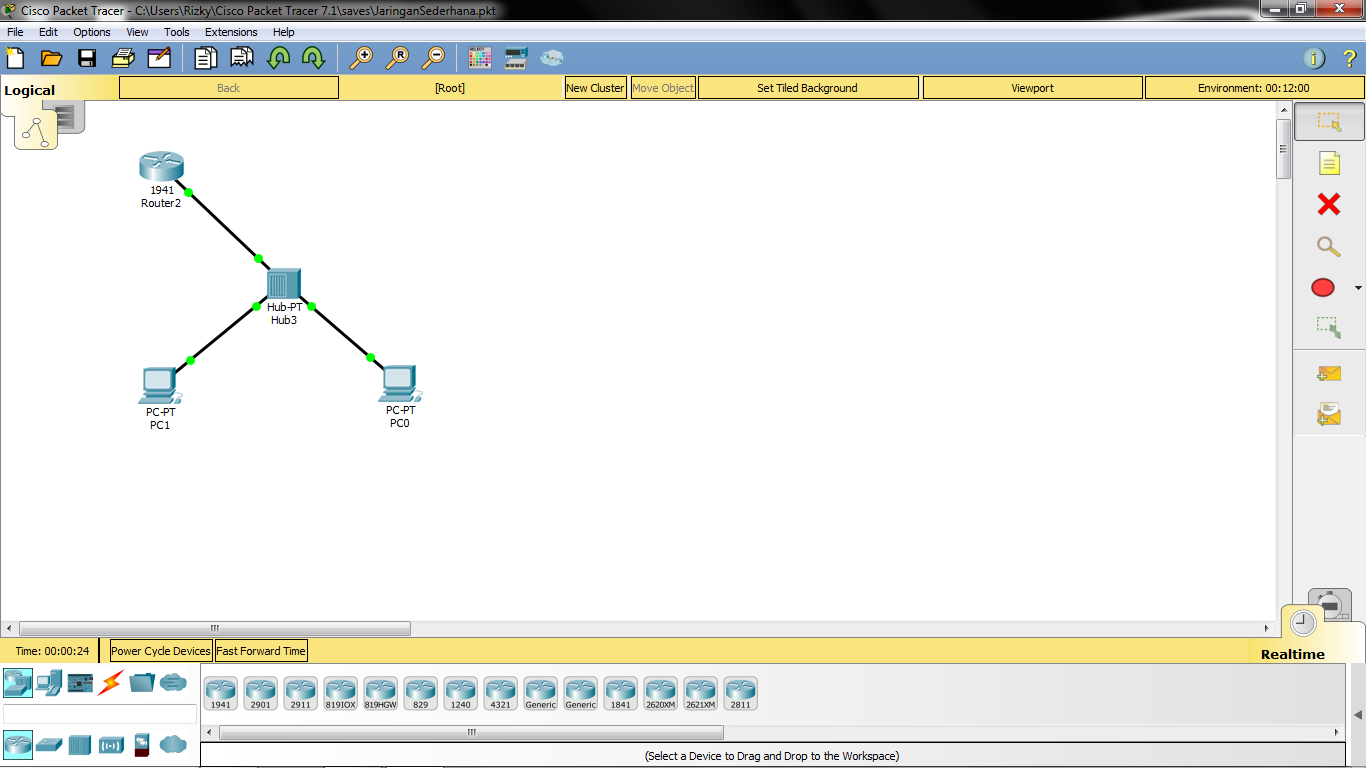This screenshot has height=768, width=1366.
Task: Open the network information icon
Action: pyautogui.click(x=1315, y=58)
